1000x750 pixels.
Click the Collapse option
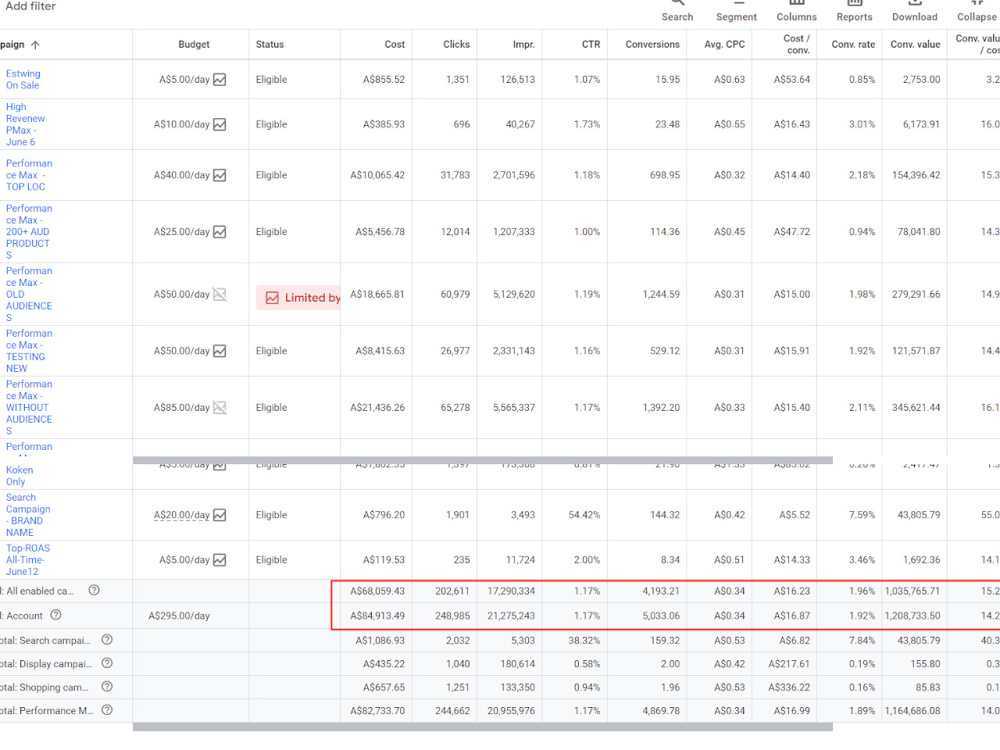[976, 11]
